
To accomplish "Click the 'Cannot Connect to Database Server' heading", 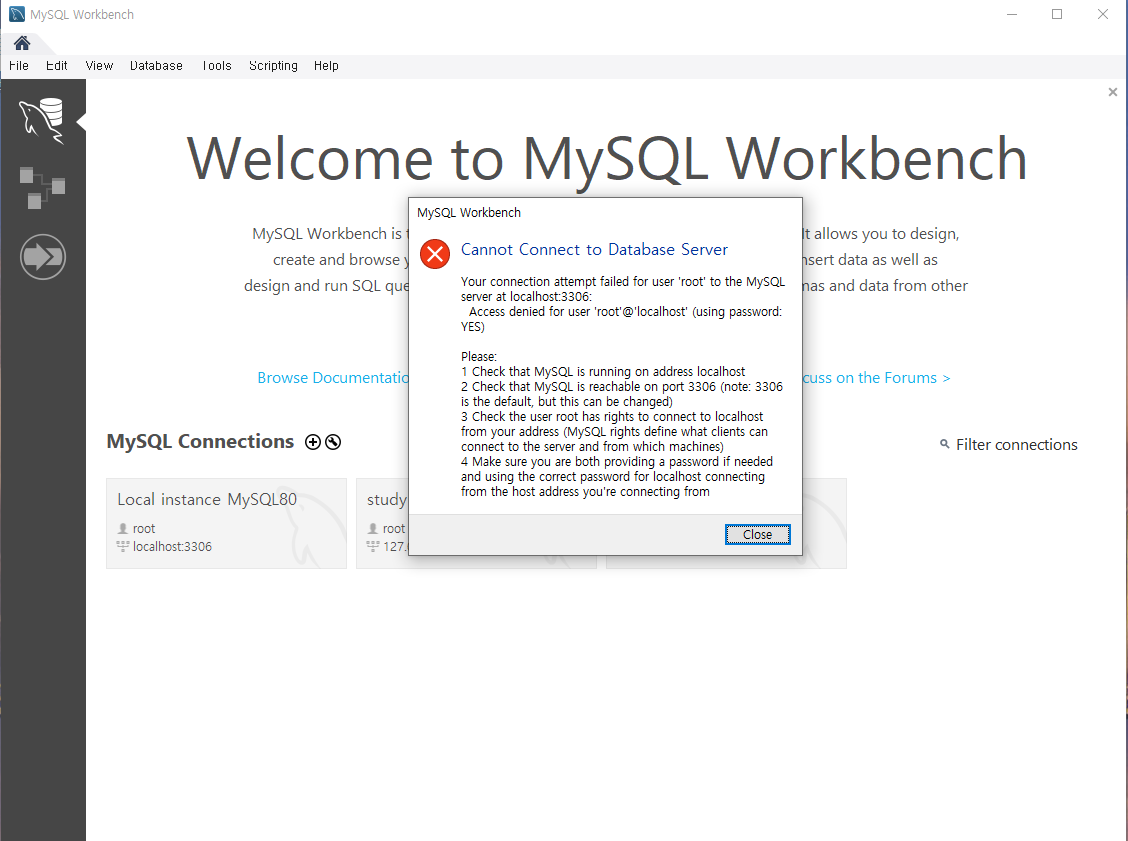I will pos(594,250).
